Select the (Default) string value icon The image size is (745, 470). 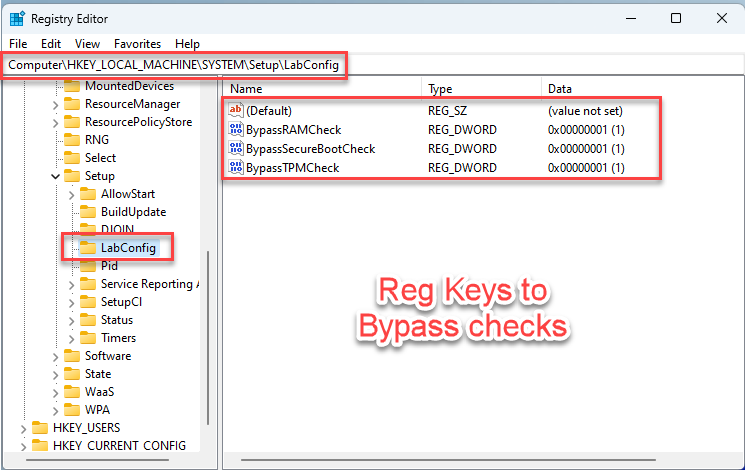point(236,110)
